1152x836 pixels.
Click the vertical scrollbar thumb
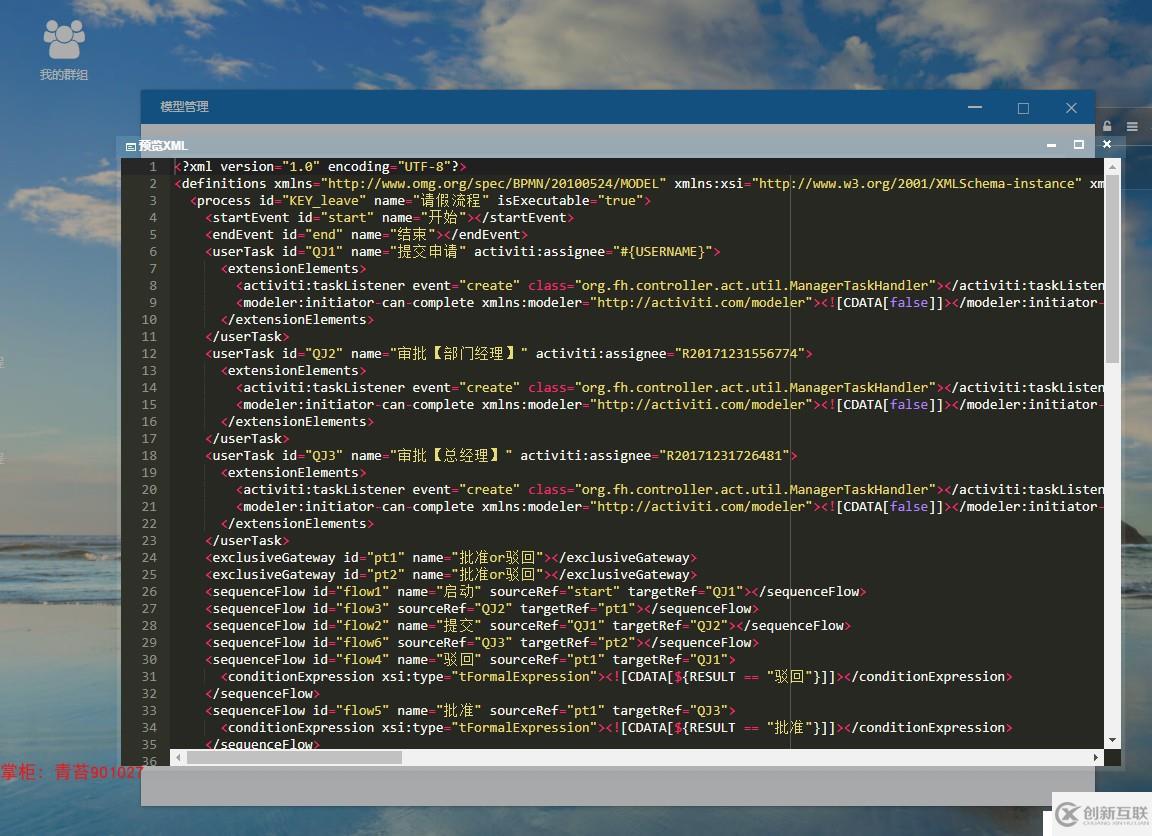pyautogui.click(x=1112, y=270)
